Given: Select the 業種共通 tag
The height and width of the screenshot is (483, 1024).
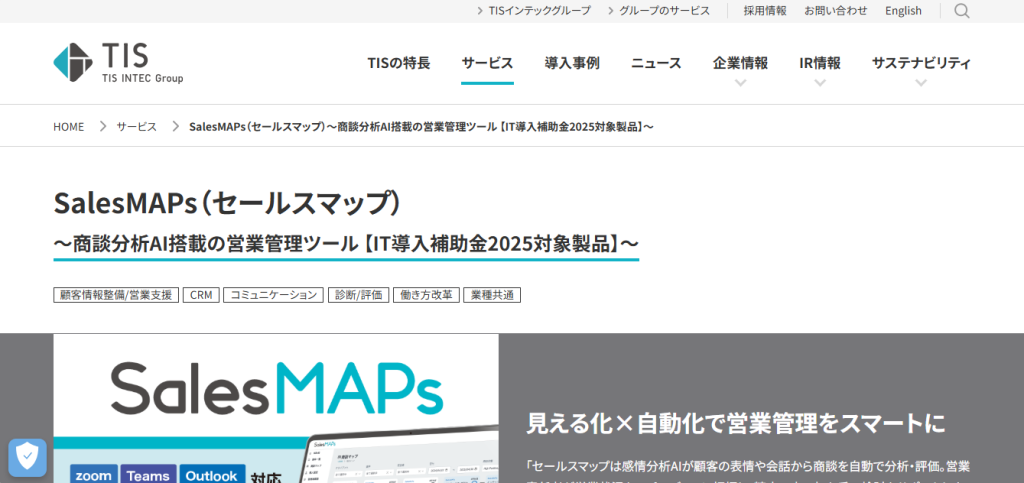Looking at the screenshot, I should click(x=492, y=295).
